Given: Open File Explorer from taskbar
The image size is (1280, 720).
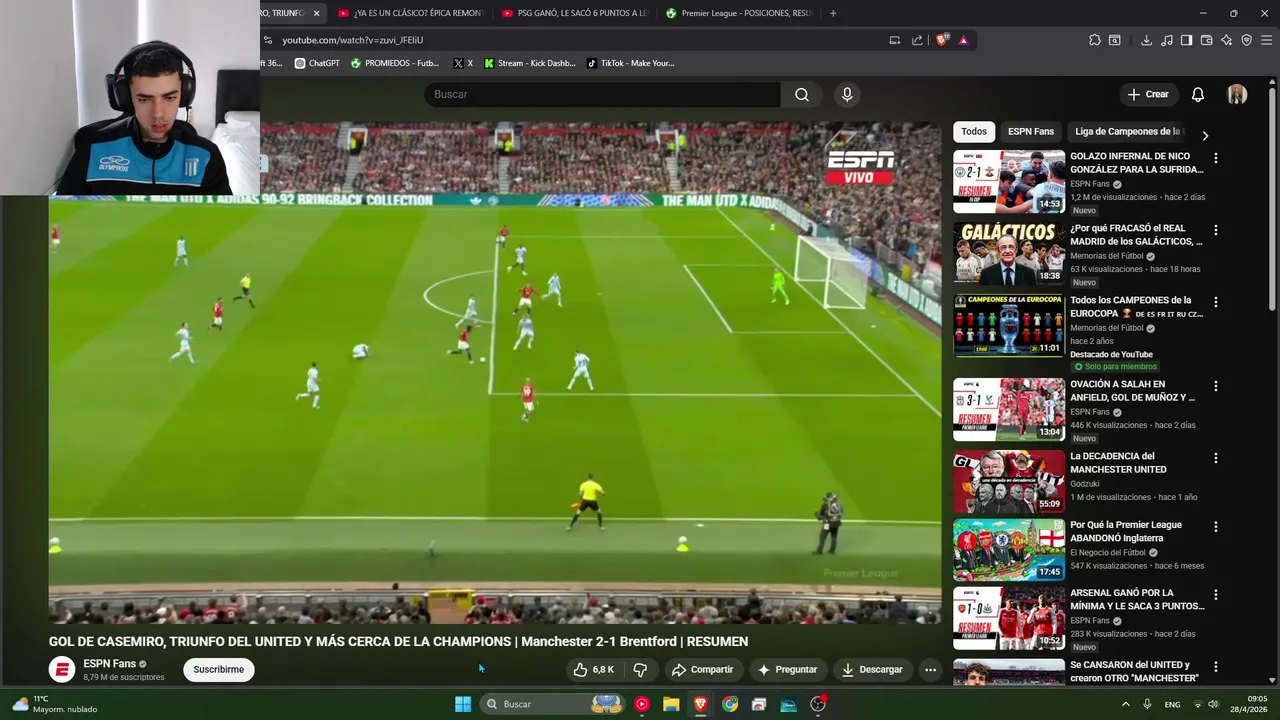Looking at the screenshot, I should (x=671, y=704).
